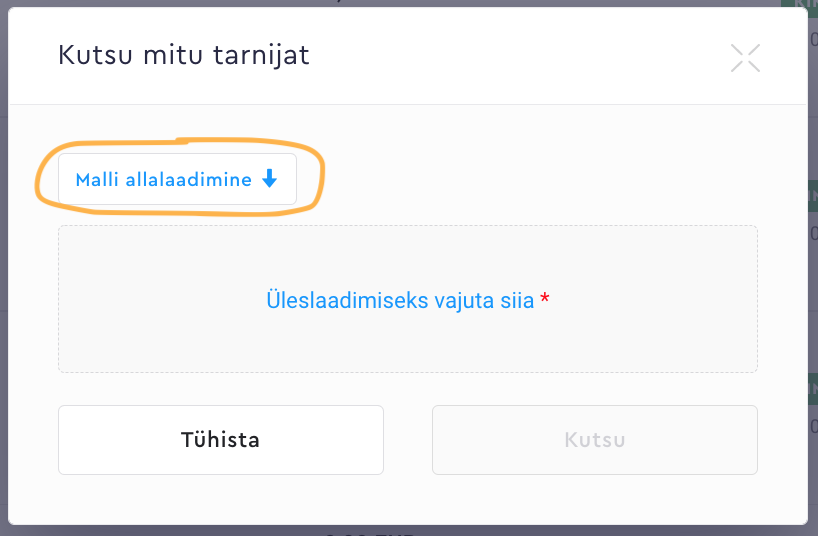Click the empty header area beside the title
This screenshot has width=818, height=536.
pyautogui.click(x=520, y=55)
